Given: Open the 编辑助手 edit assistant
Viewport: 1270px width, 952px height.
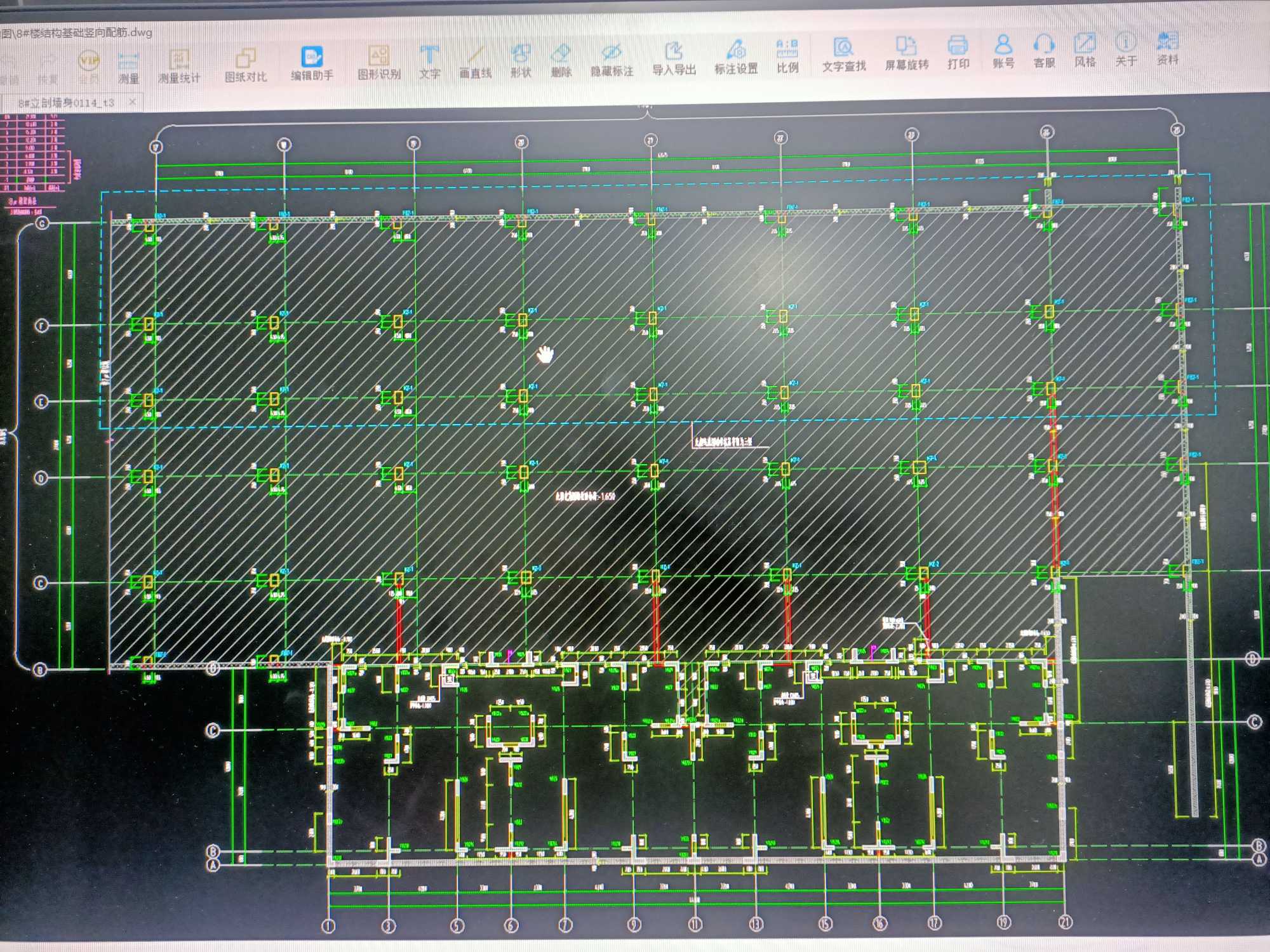Looking at the screenshot, I should click(312, 63).
